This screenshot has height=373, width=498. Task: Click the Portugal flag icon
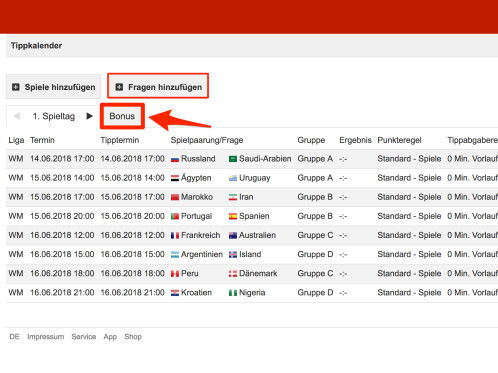click(175, 217)
